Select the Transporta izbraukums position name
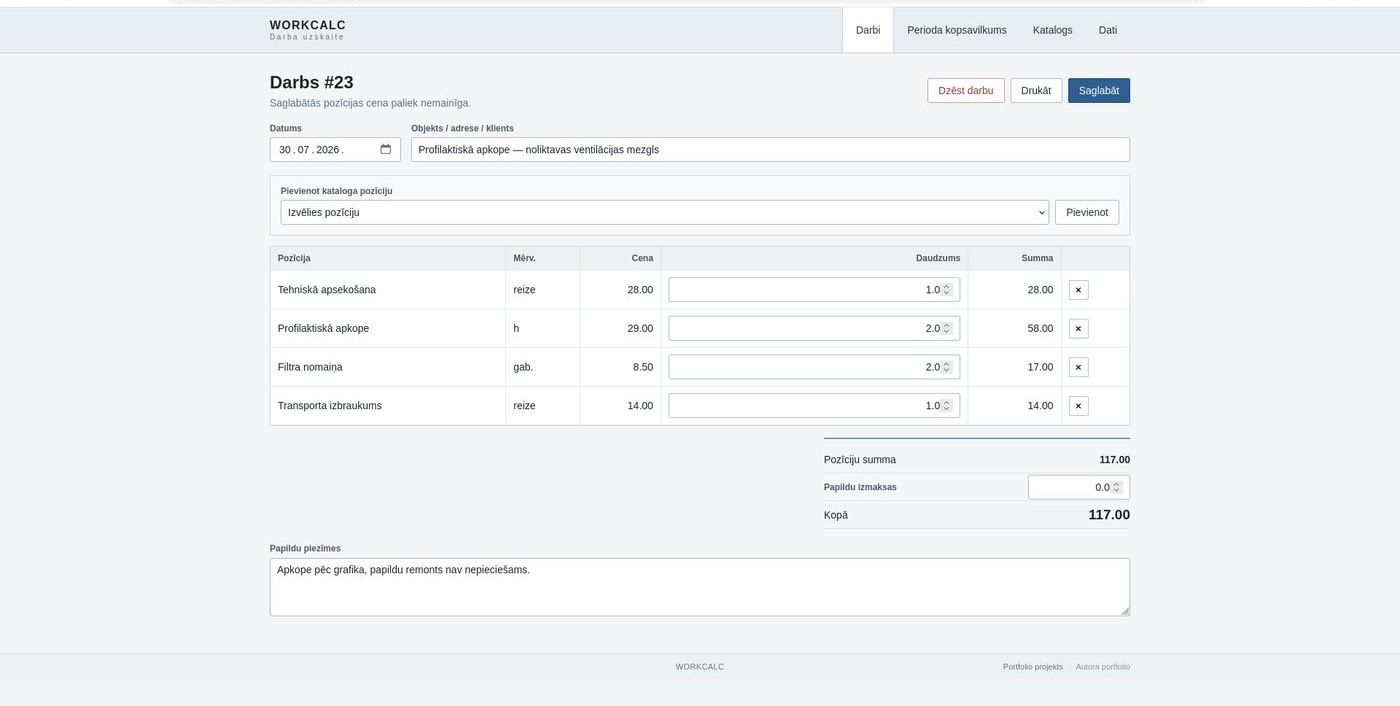Screen dimensions: 1400x706 [330, 406]
